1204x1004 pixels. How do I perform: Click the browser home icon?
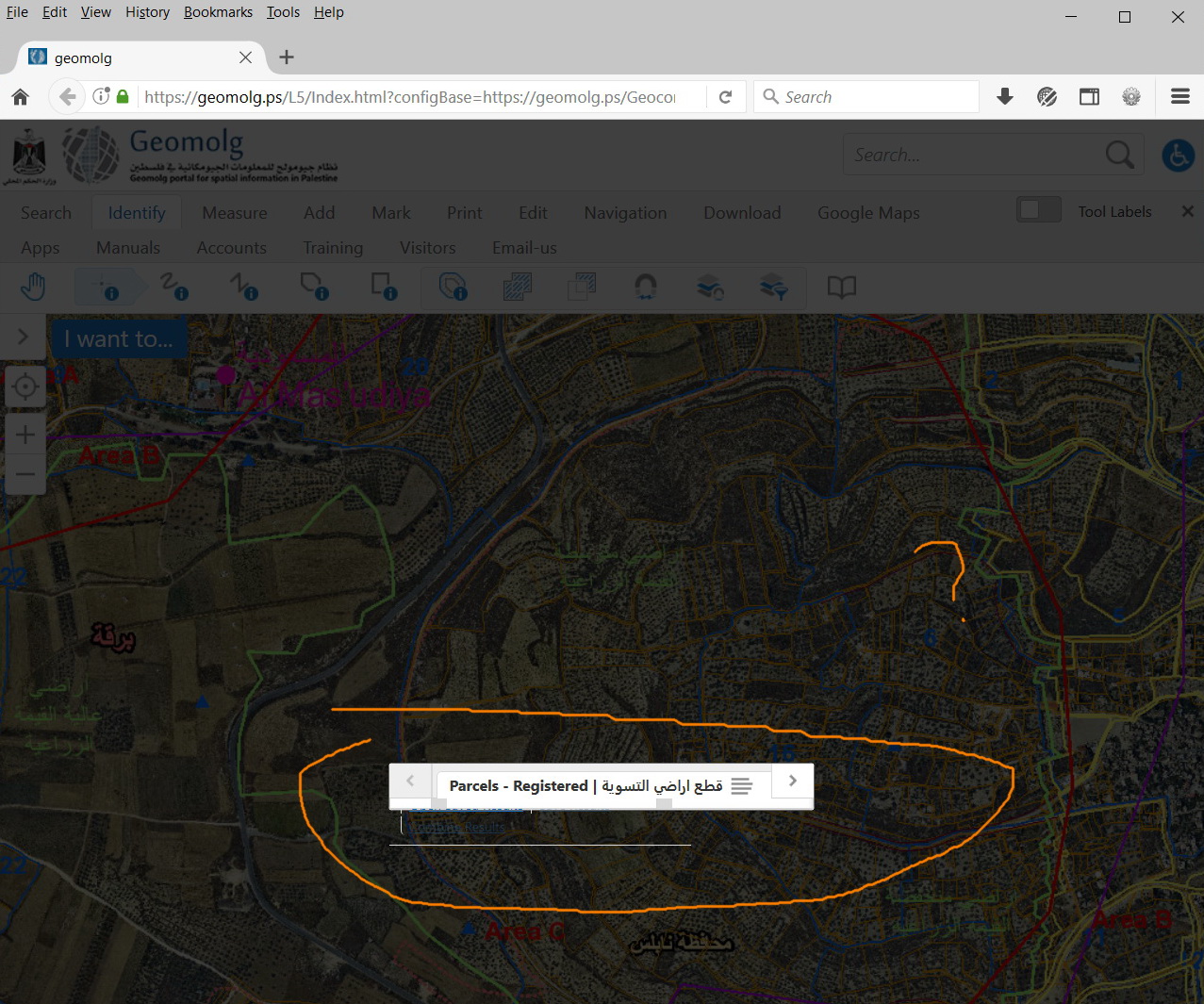click(21, 97)
